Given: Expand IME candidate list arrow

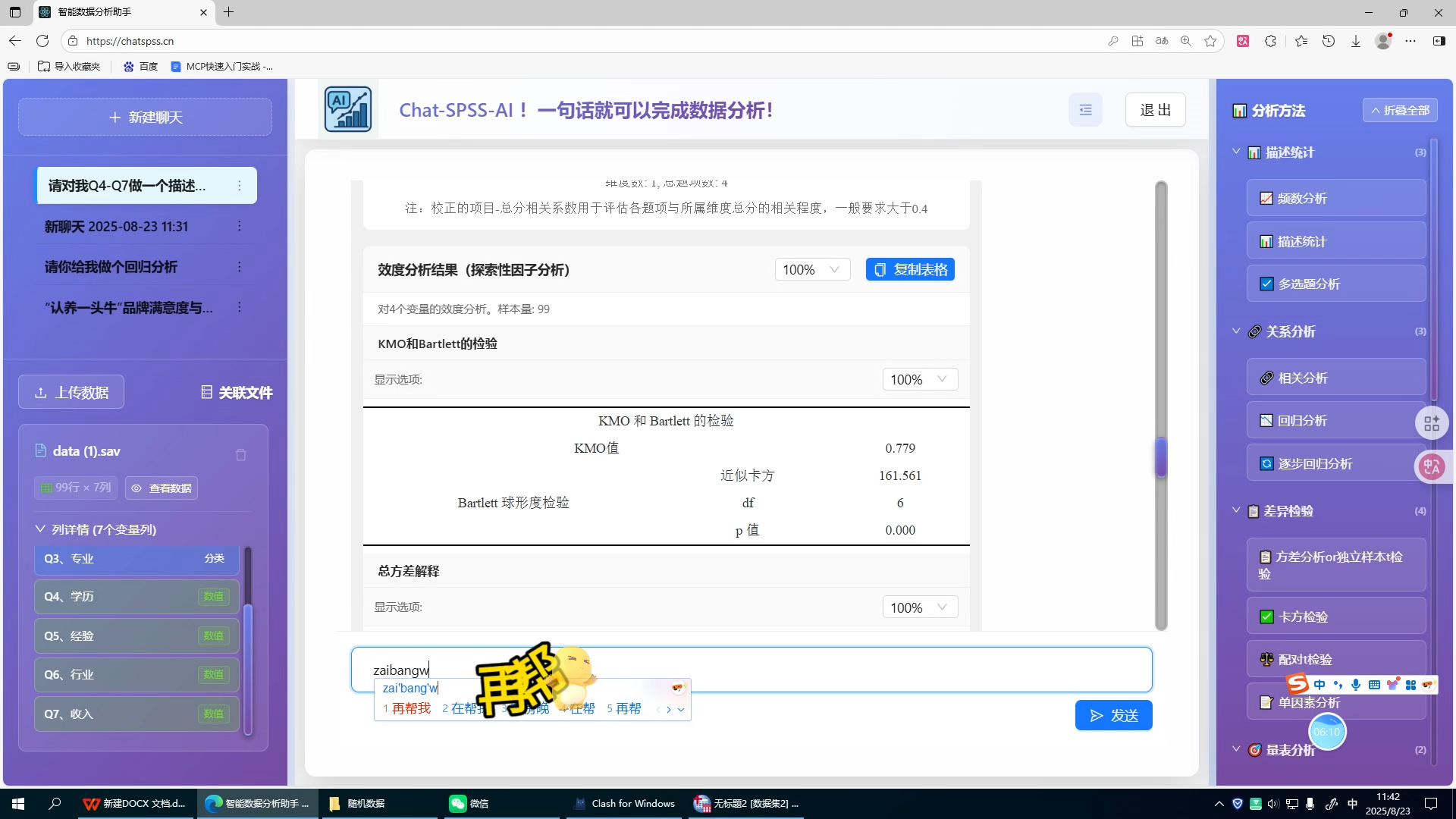Looking at the screenshot, I should [x=681, y=710].
